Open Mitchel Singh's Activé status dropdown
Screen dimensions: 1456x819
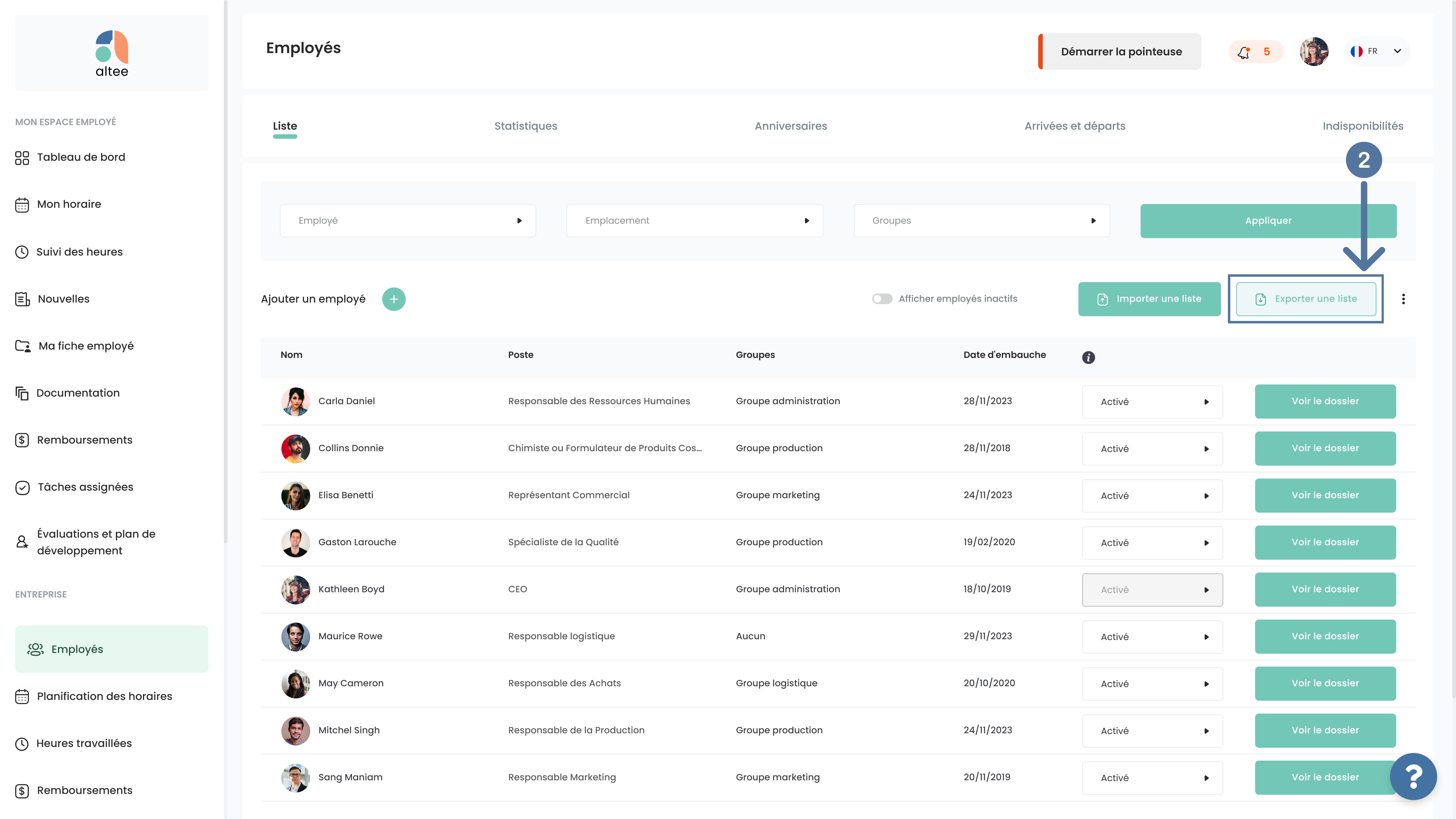[x=1153, y=731]
